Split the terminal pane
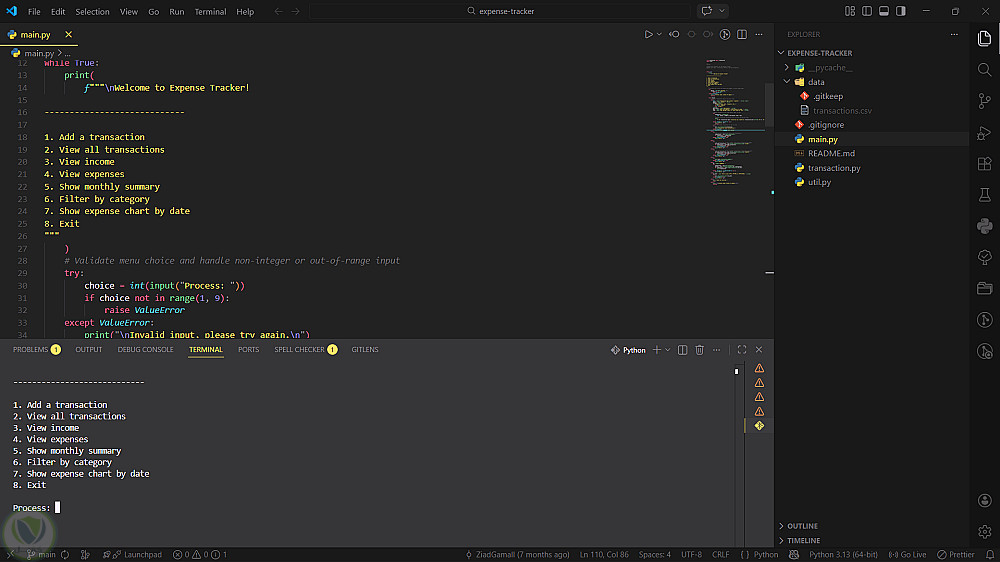The image size is (1000, 562). click(x=682, y=350)
